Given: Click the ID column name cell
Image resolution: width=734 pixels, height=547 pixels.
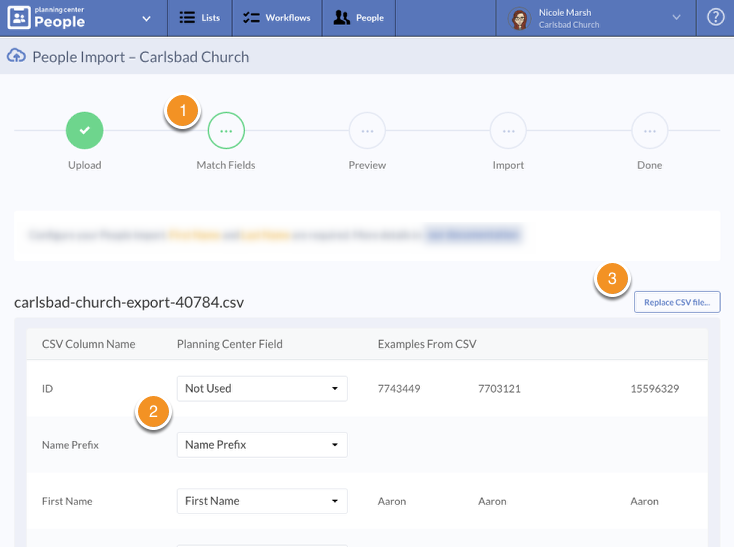Looking at the screenshot, I should [47, 388].
